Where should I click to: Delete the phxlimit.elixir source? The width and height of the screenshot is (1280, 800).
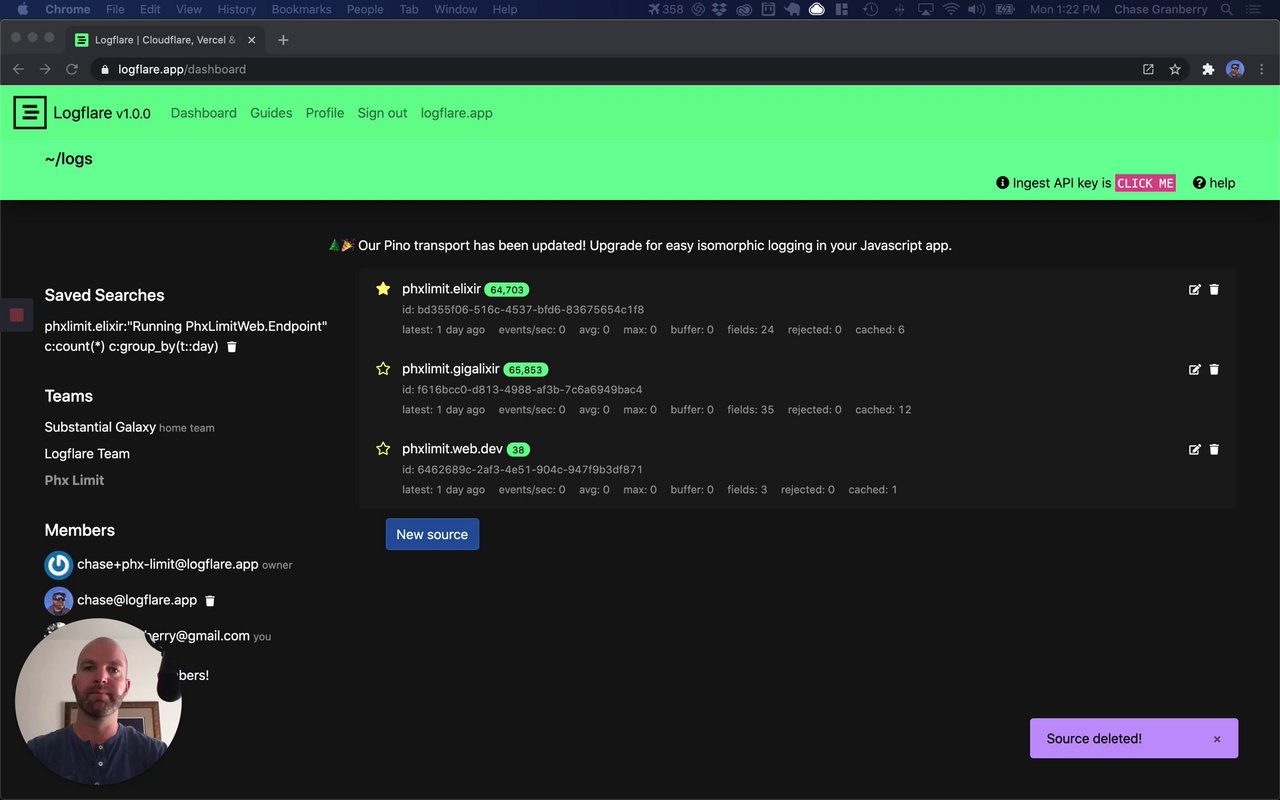point(1214,289)
